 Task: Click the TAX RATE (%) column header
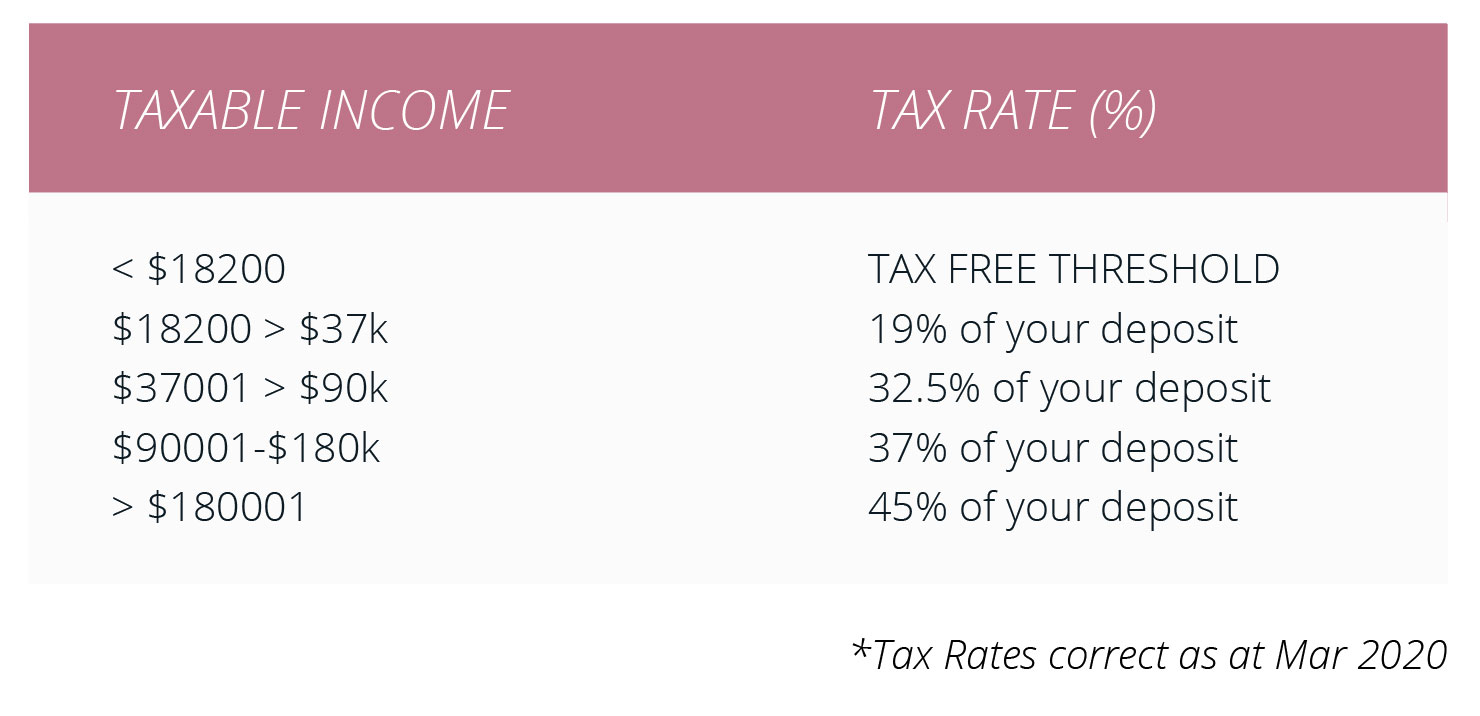pyautogui.click(x=1014, y=110)
